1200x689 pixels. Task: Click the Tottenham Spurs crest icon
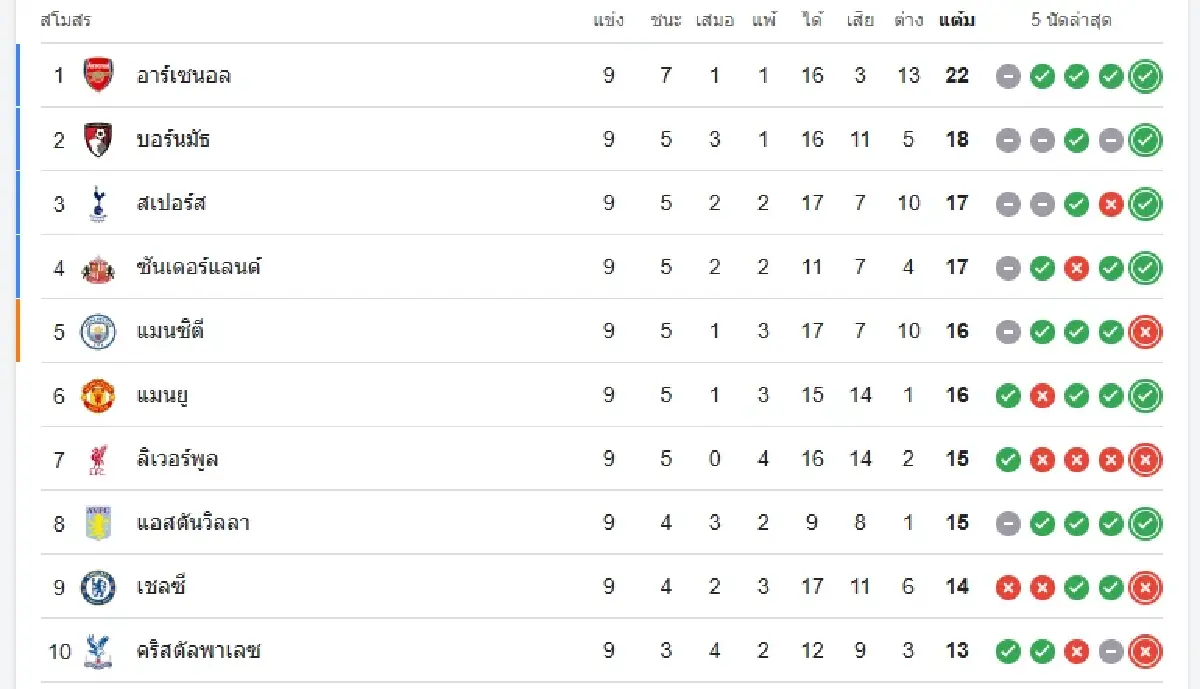click(x=98, y=203)
